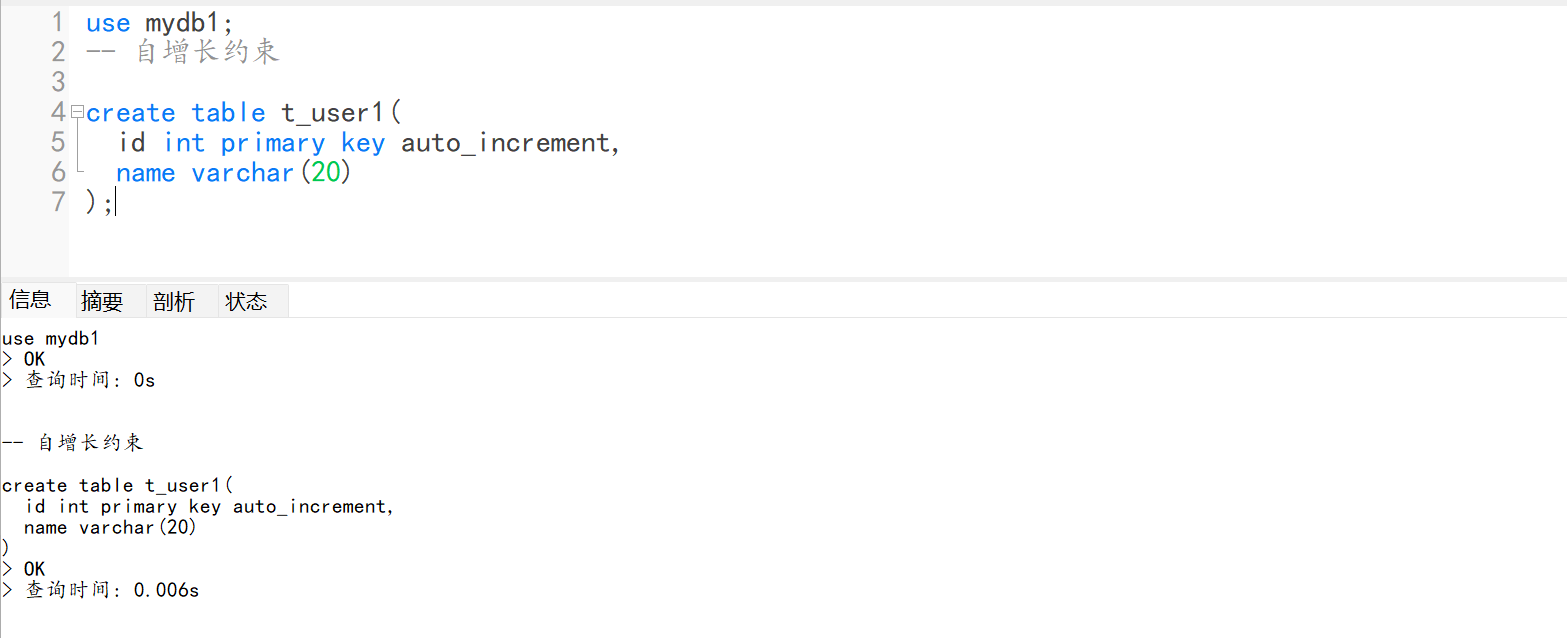Click the 查询时间: 0.006s result text

100,589
